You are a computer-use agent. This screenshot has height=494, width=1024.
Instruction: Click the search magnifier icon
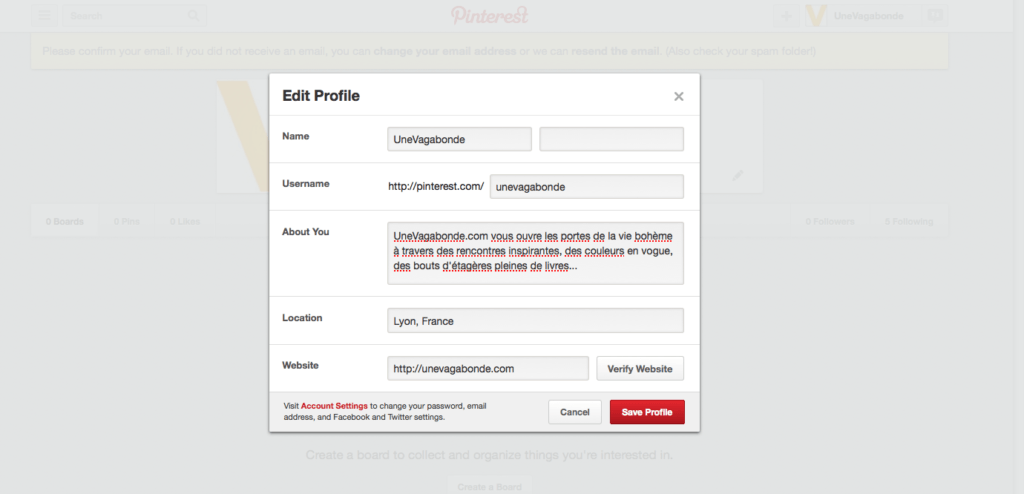(193, 16)
